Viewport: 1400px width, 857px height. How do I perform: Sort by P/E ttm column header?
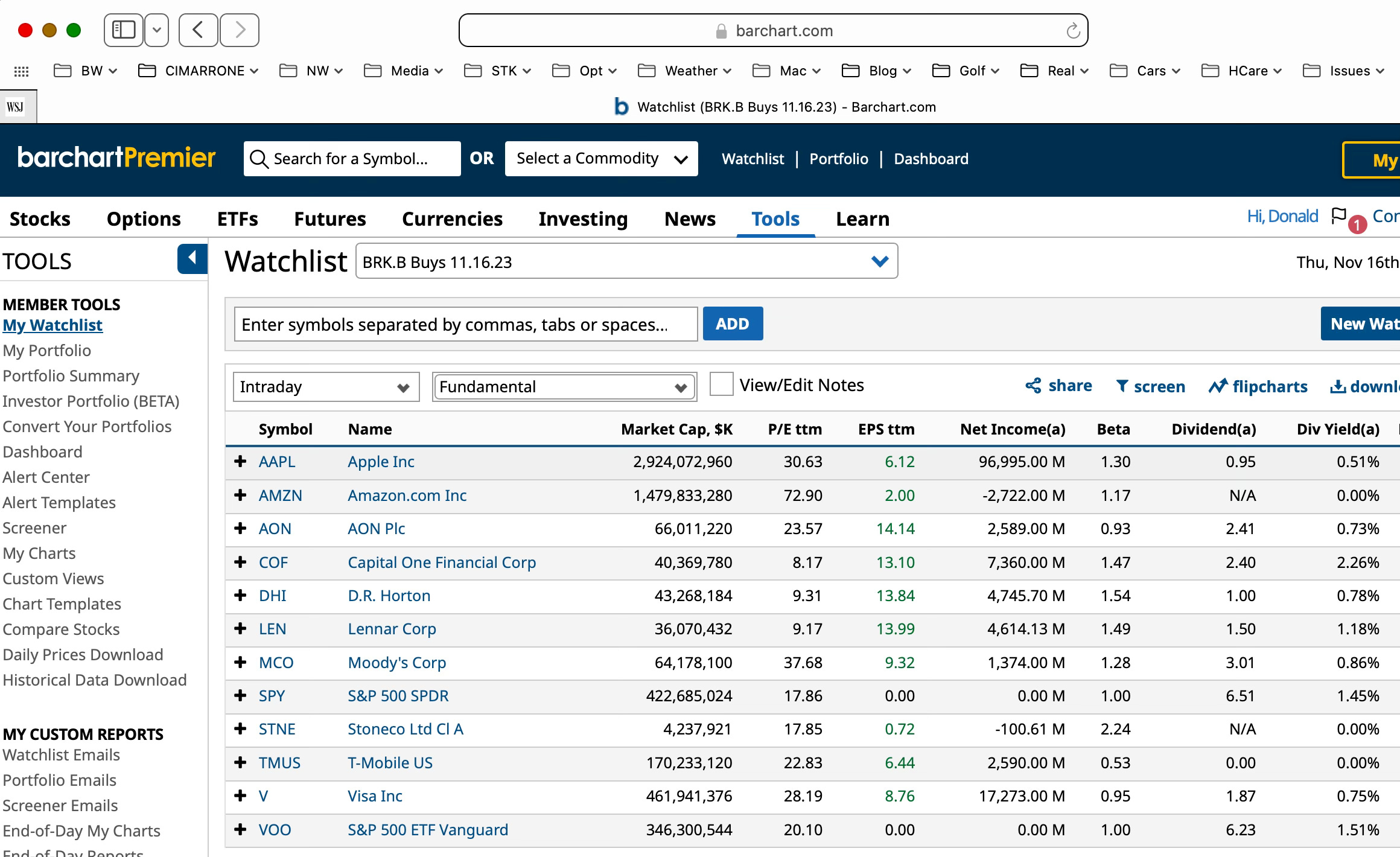coord(795,429)
